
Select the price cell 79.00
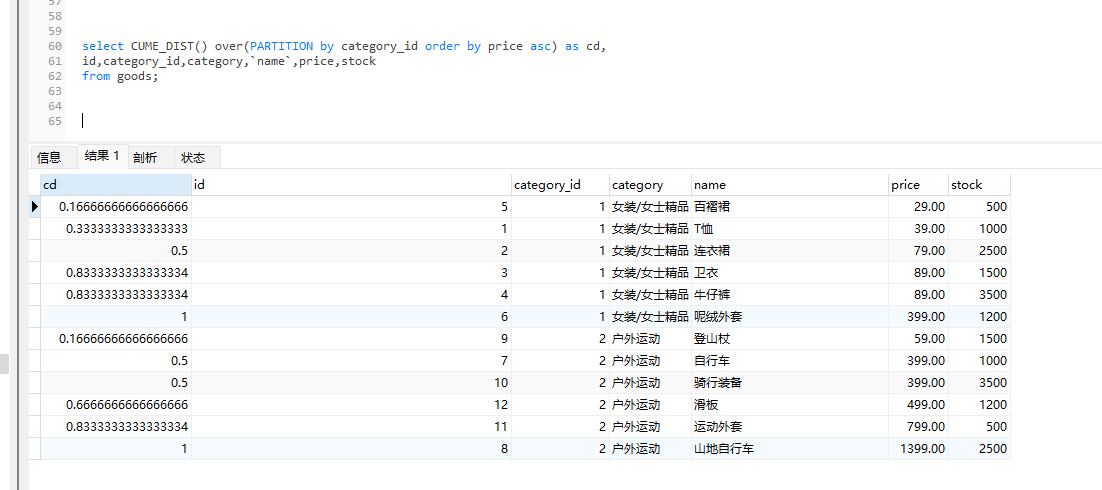(918, 251)
